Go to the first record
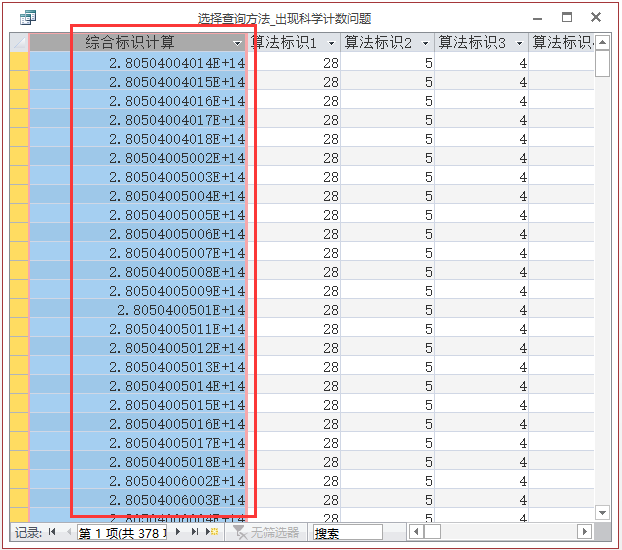The image size is (622, 550). 52,533
